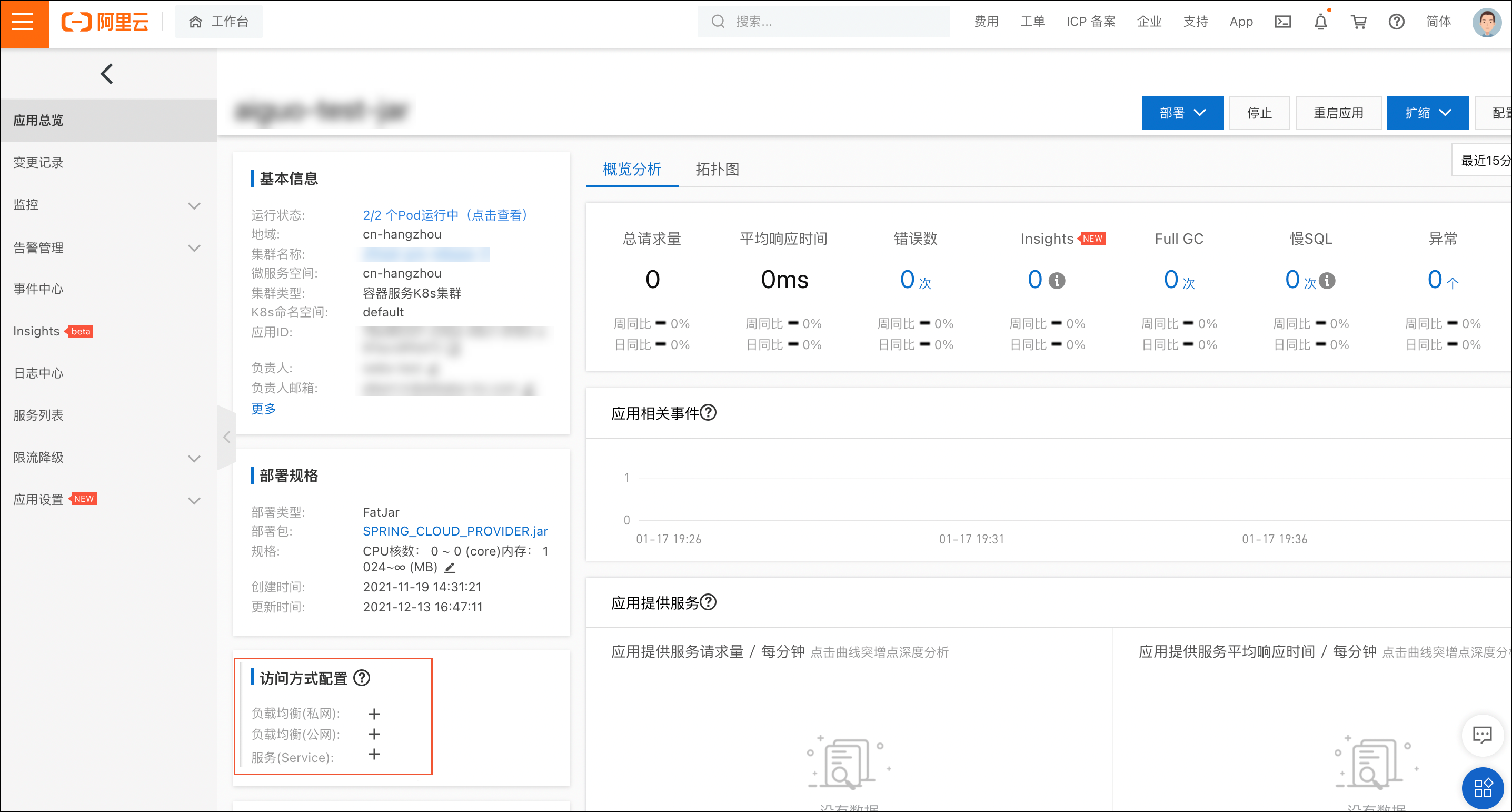Click the 停止 button

click(x=1259, y=113)
